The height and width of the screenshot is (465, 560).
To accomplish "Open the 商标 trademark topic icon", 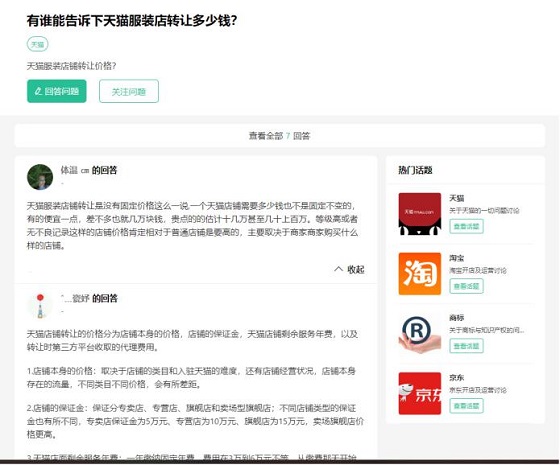I will 420,334.
